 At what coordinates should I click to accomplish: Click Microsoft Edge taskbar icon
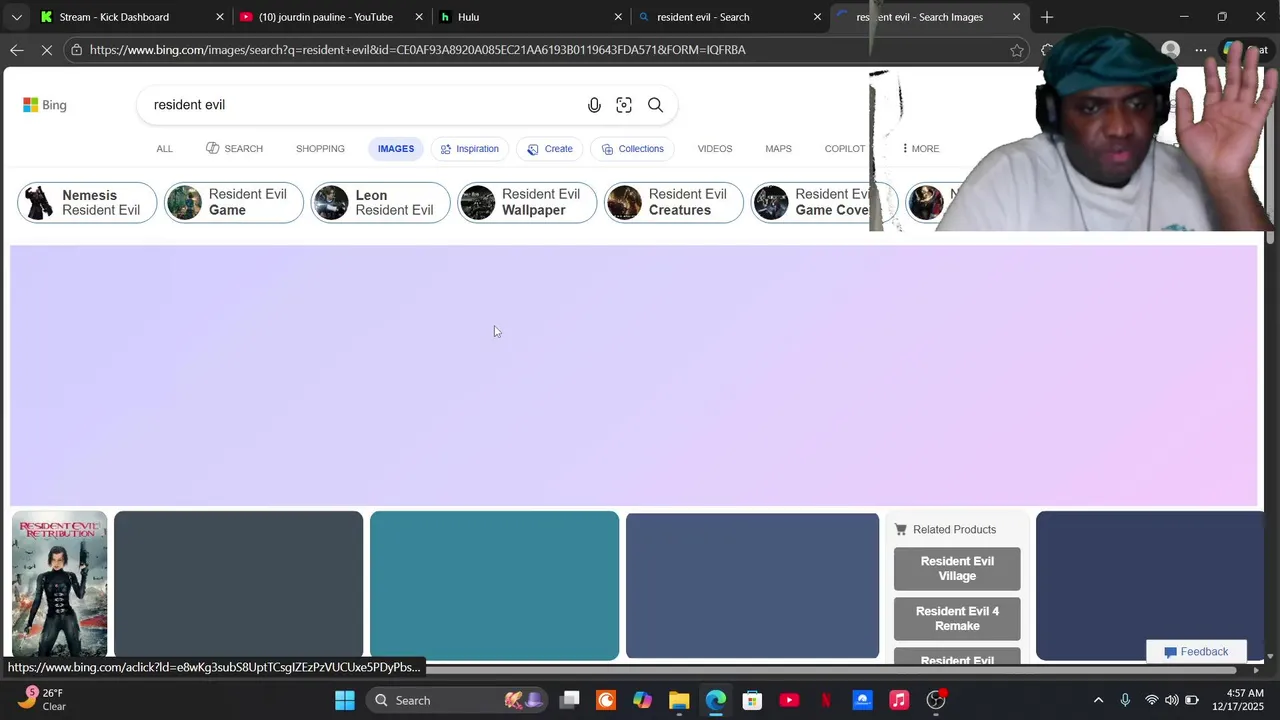coord(716,700)
